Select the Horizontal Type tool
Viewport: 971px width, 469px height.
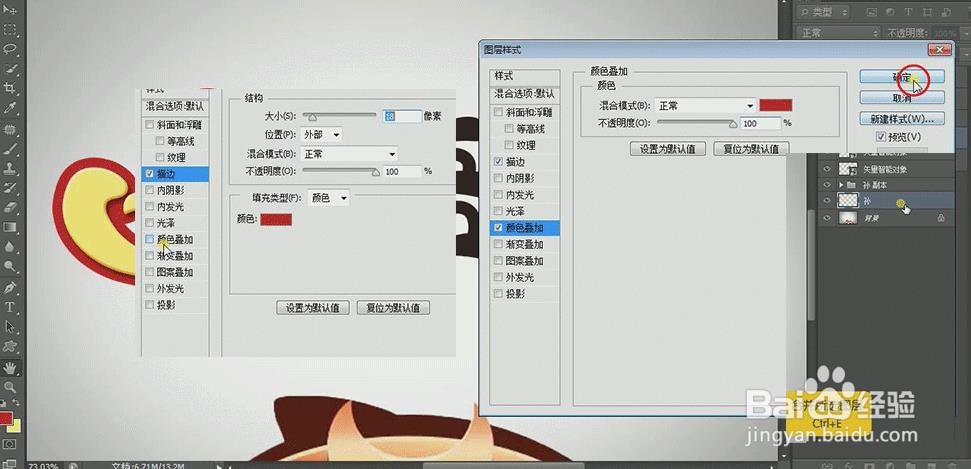pyautogui.click(x=10, y=307)
